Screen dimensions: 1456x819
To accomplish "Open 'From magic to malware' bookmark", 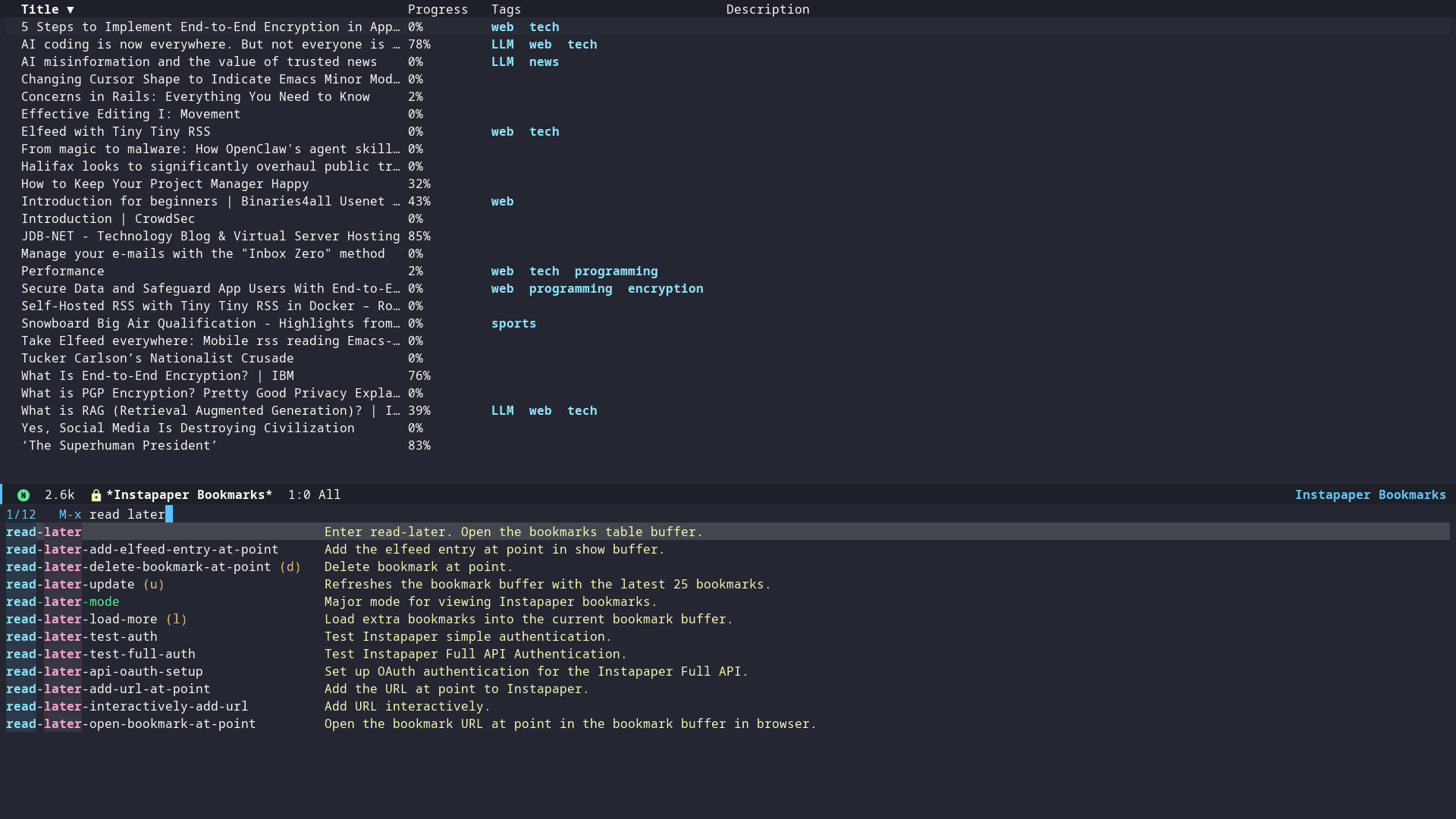I will 211,149.
